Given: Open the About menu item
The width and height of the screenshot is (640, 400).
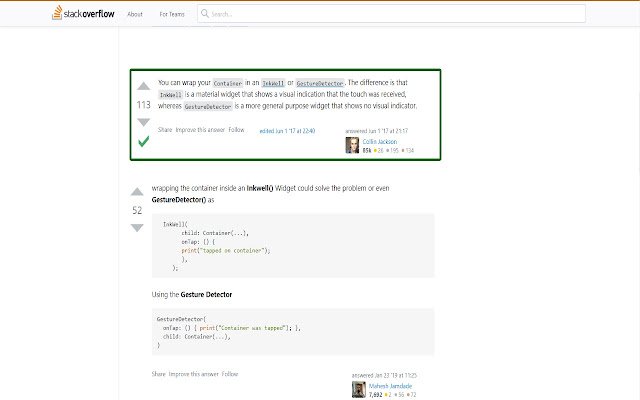Looking at the screenshot, I should pyautogui.click(x=135, y=15).
